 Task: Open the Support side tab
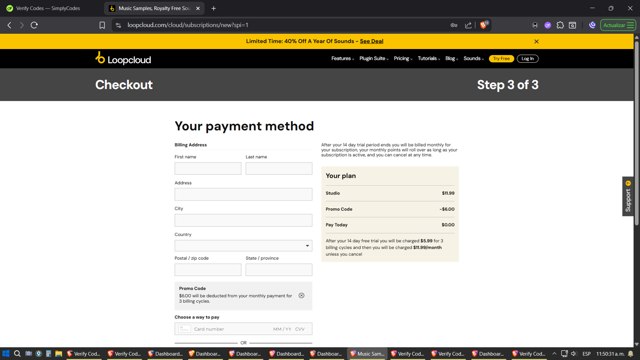(x=628, y=196)
